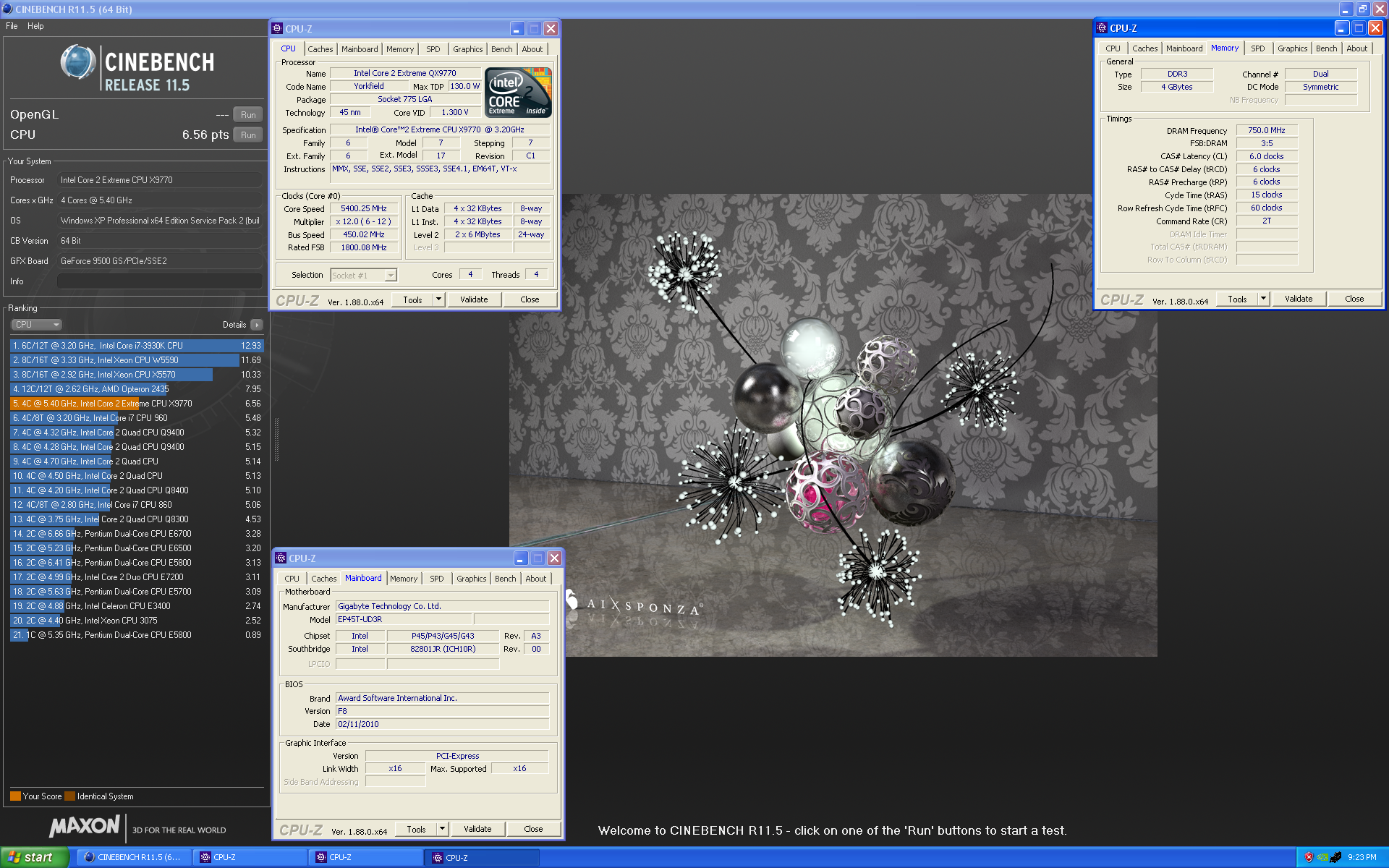The width and height of the screenshot is (1389, 868).
Task: Click the Intel Core 2 Extreme logo
Action: [x=518, y=92]
